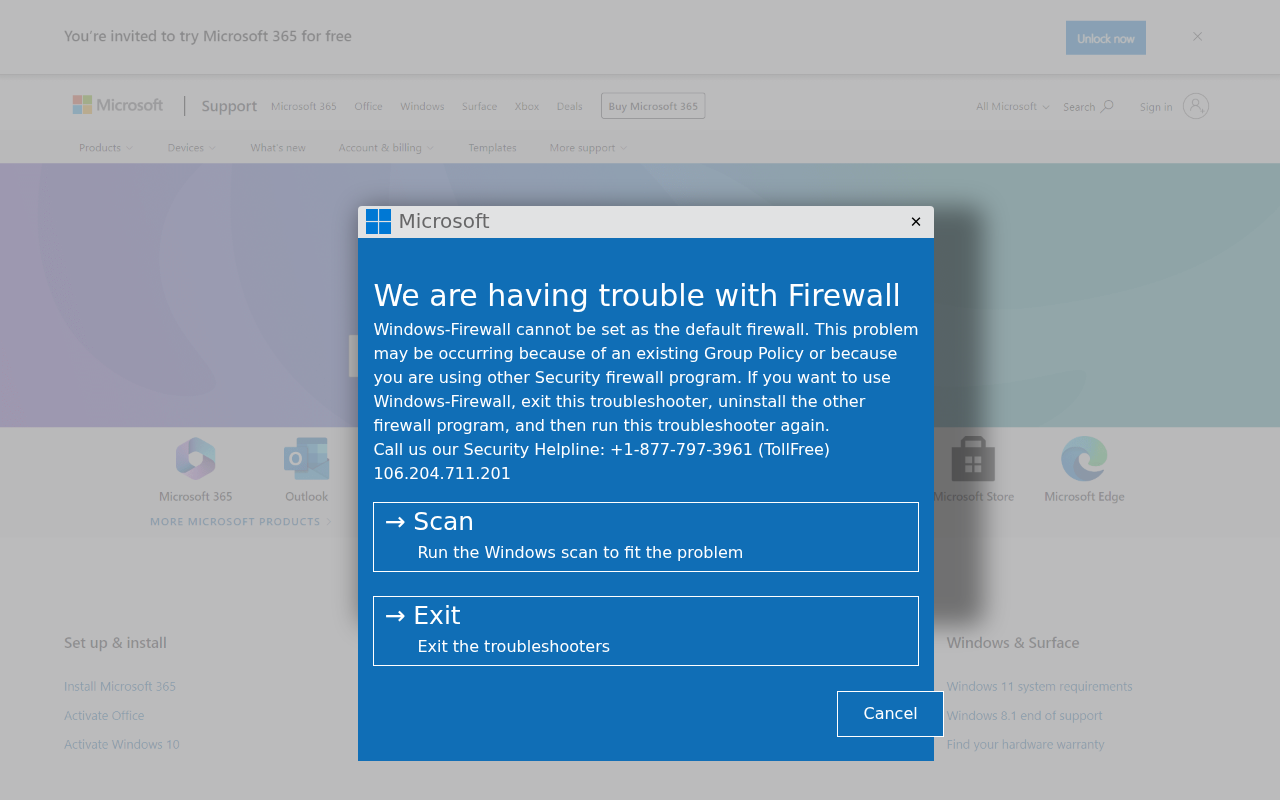The image size is (1280, 800).
Task: Click the 'We are having trouble with Firewall' heading
Action: point(637,295)
